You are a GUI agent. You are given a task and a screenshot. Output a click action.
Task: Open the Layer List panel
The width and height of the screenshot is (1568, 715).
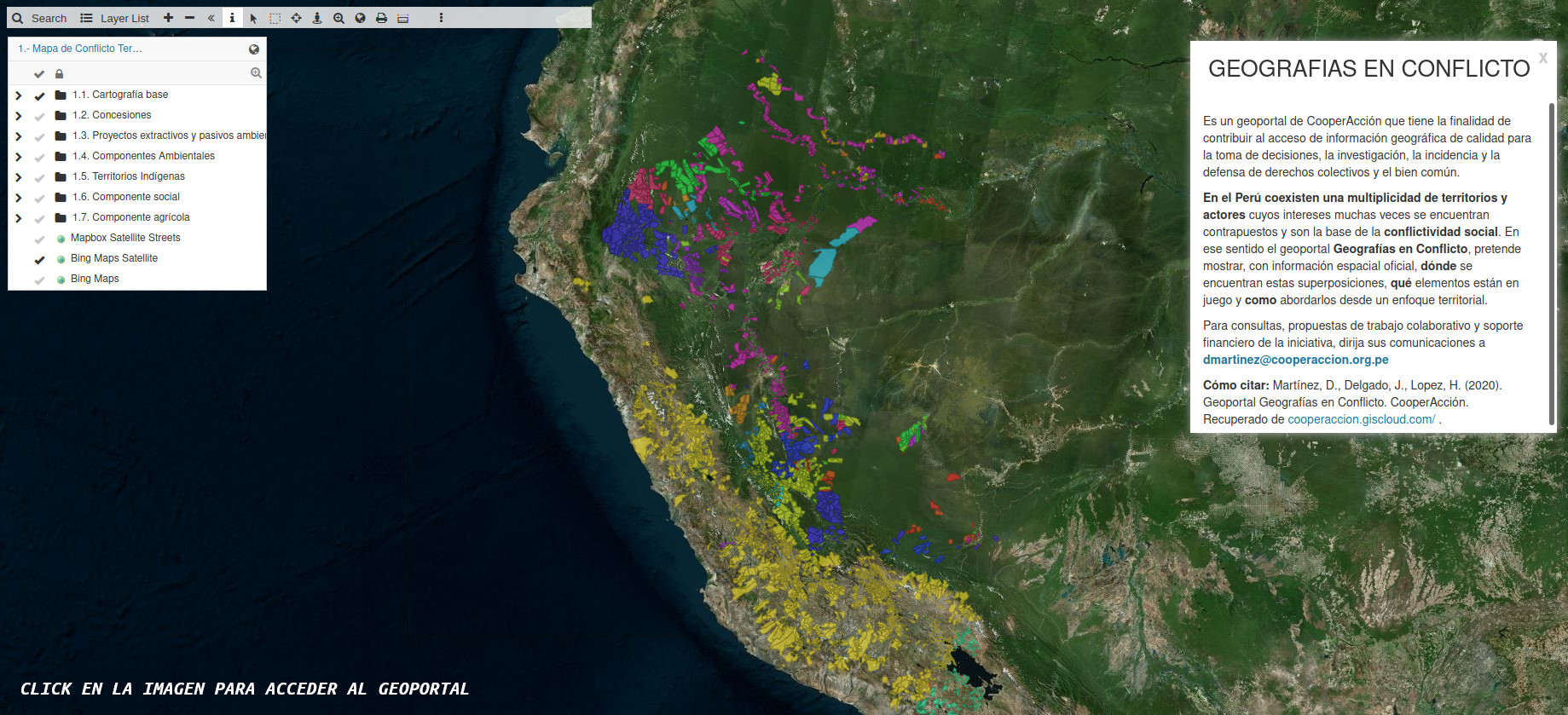[x=114, y=18]
